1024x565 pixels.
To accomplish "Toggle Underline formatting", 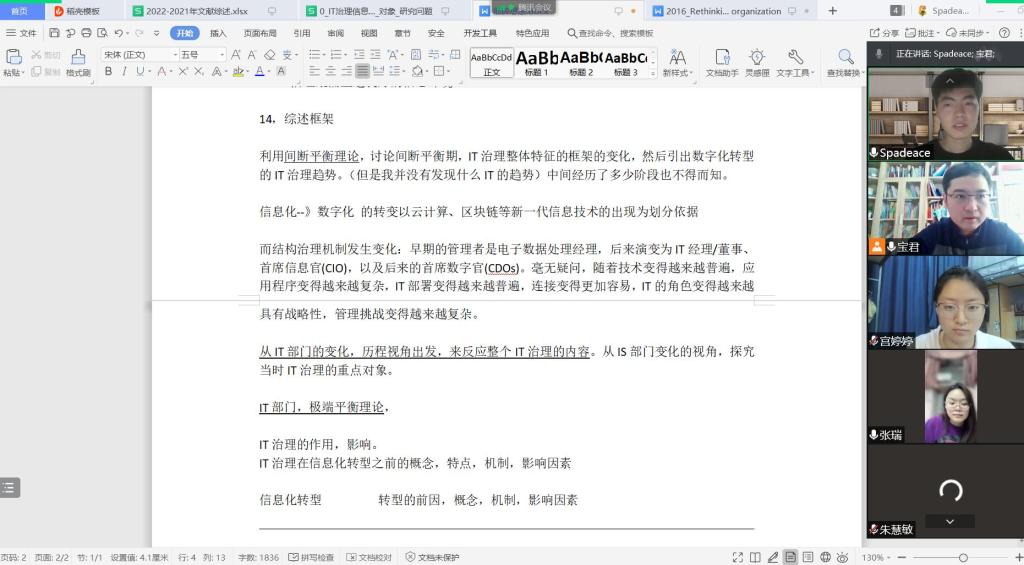I will (140, 71).
